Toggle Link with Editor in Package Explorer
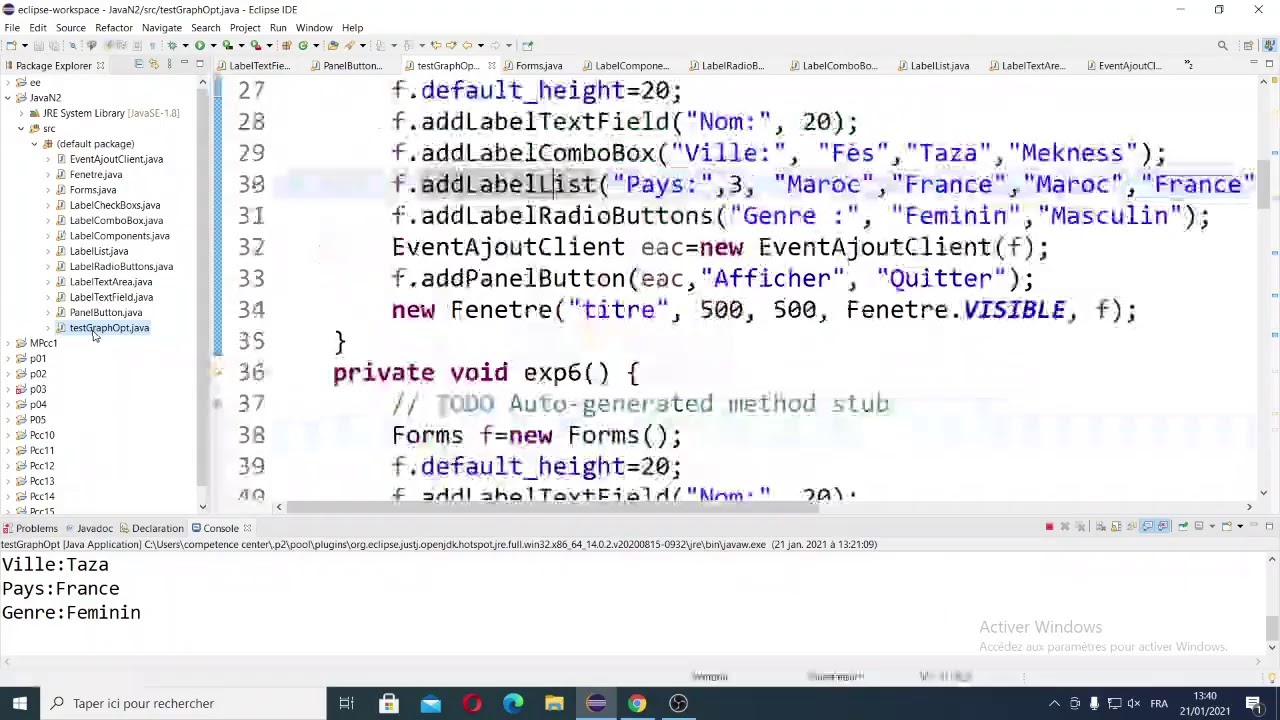 pos(153,64)
